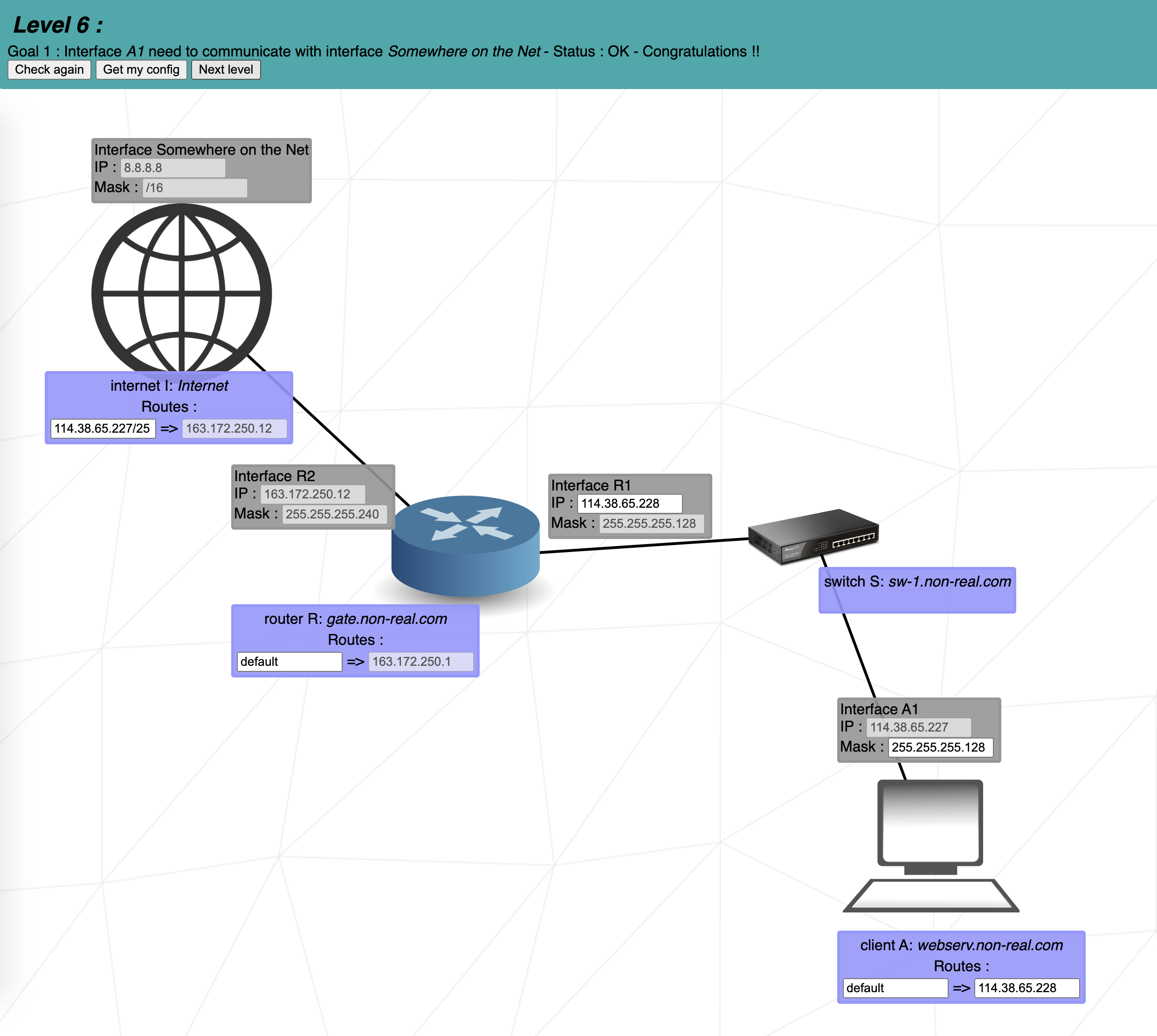Click internet gateway field 163.172.250.12
This screenshot has width=1157, height=1036.
pos(234,428)
